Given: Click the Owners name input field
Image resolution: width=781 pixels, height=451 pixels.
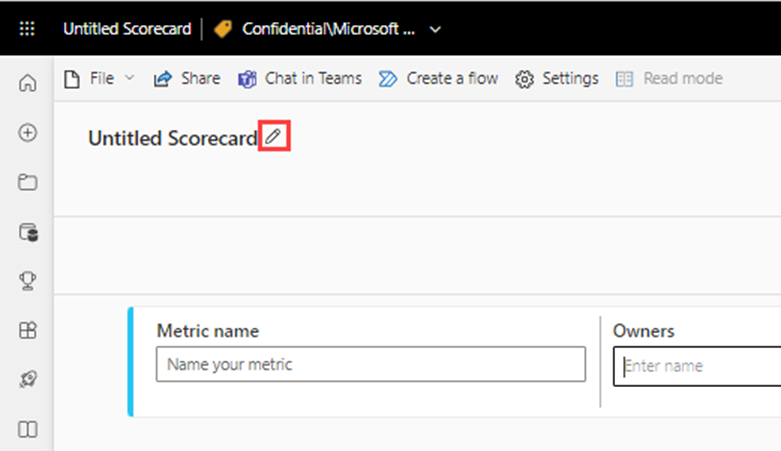Looking at the screenshot, I should pos(697,366).
